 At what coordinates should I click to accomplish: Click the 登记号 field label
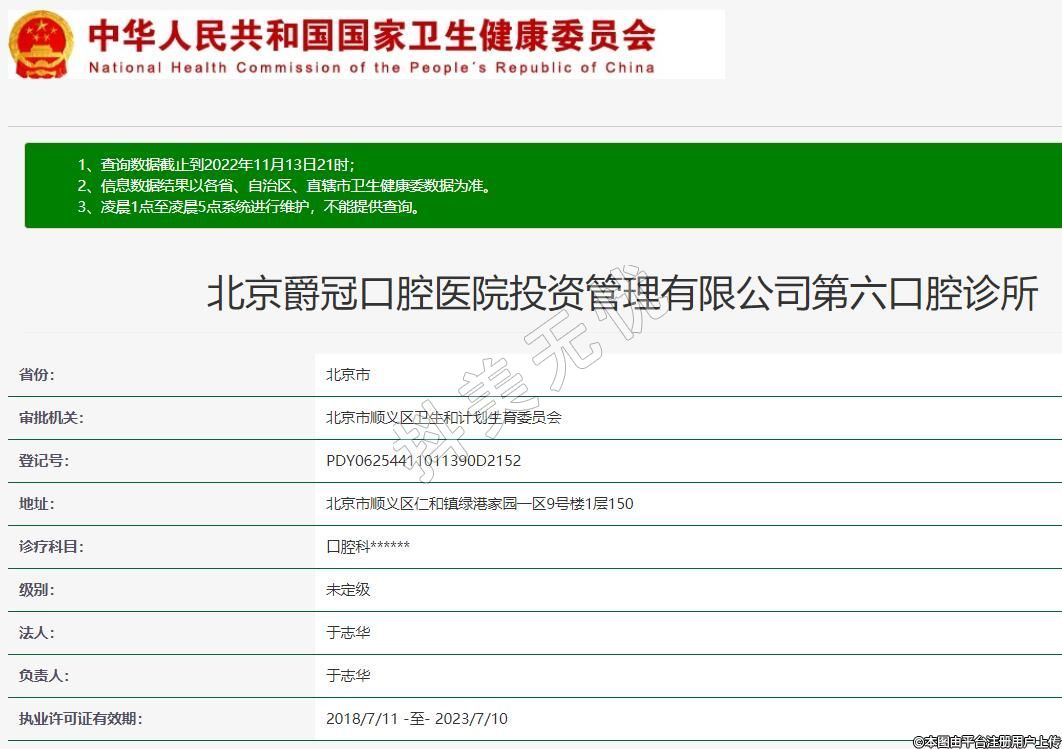[44, 461]
